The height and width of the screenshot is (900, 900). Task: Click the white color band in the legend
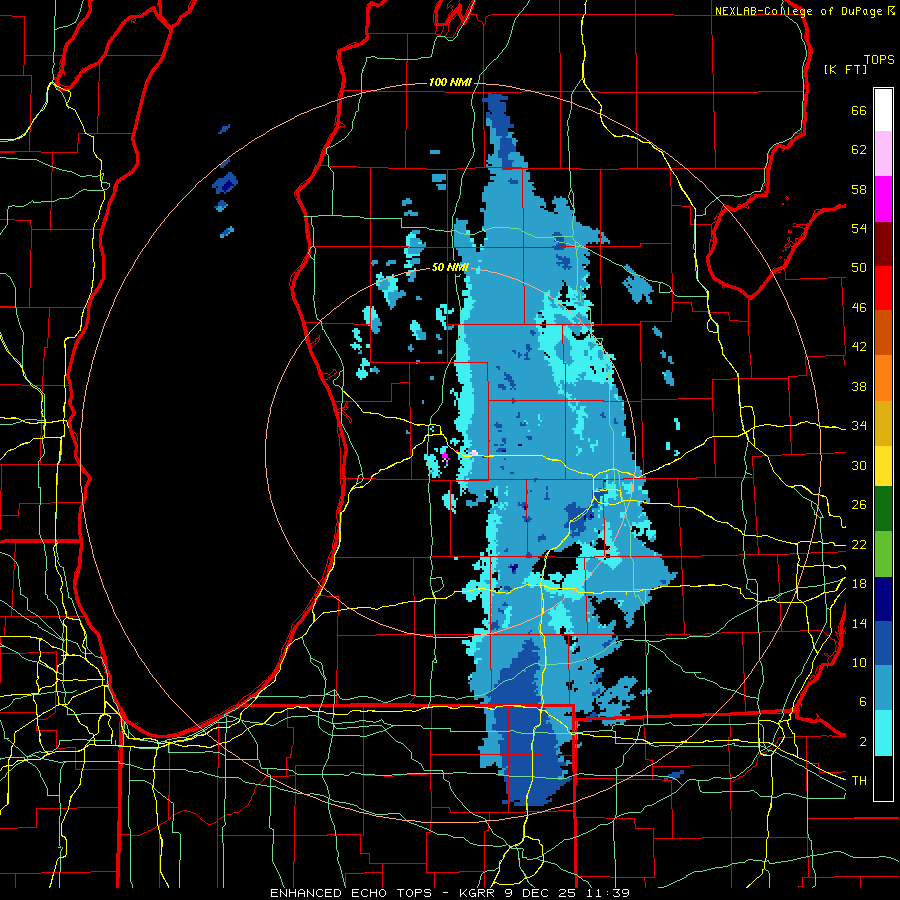[883, 110]
